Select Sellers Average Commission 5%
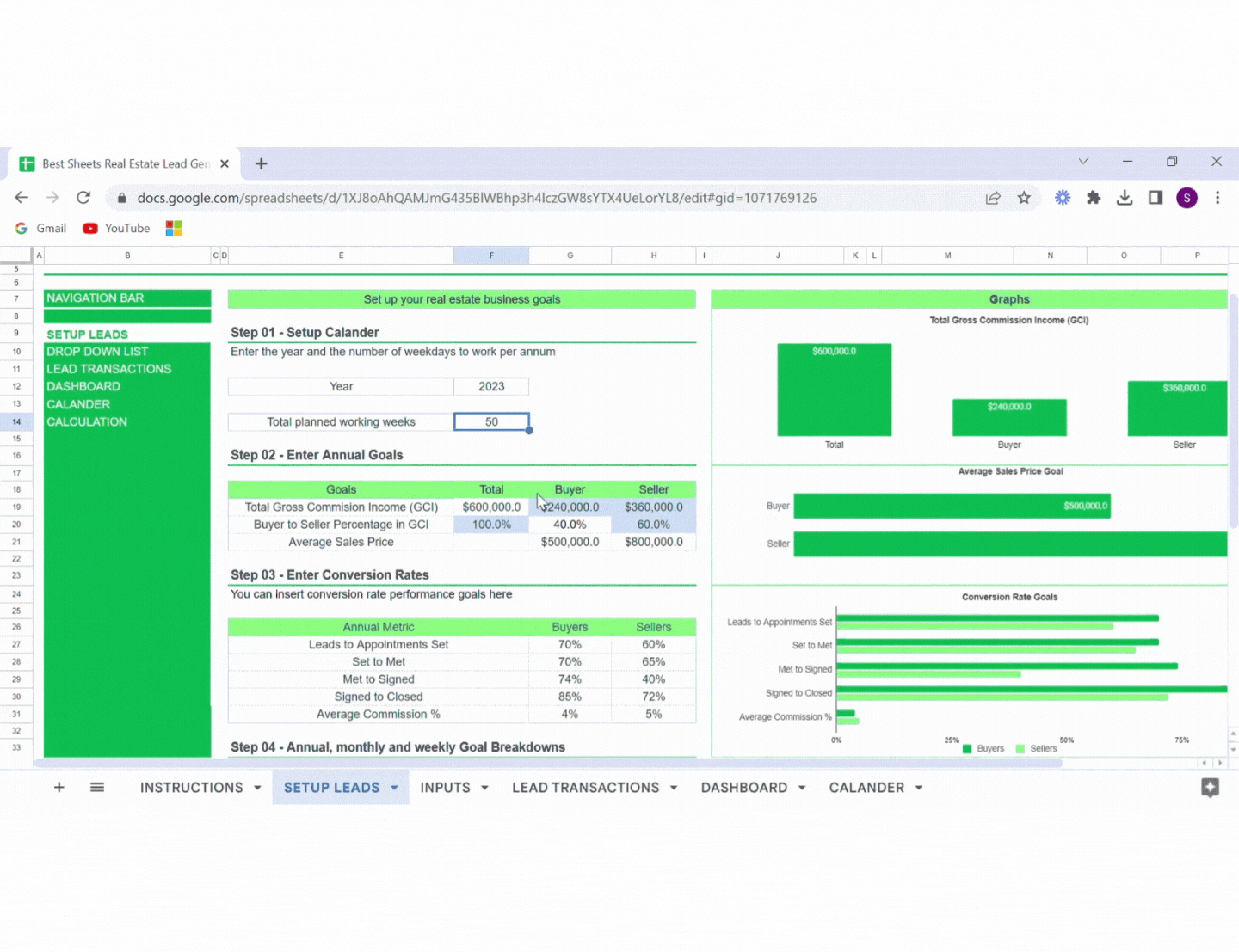This screenshot has height=952, width=1239. (x=653, y=715)
